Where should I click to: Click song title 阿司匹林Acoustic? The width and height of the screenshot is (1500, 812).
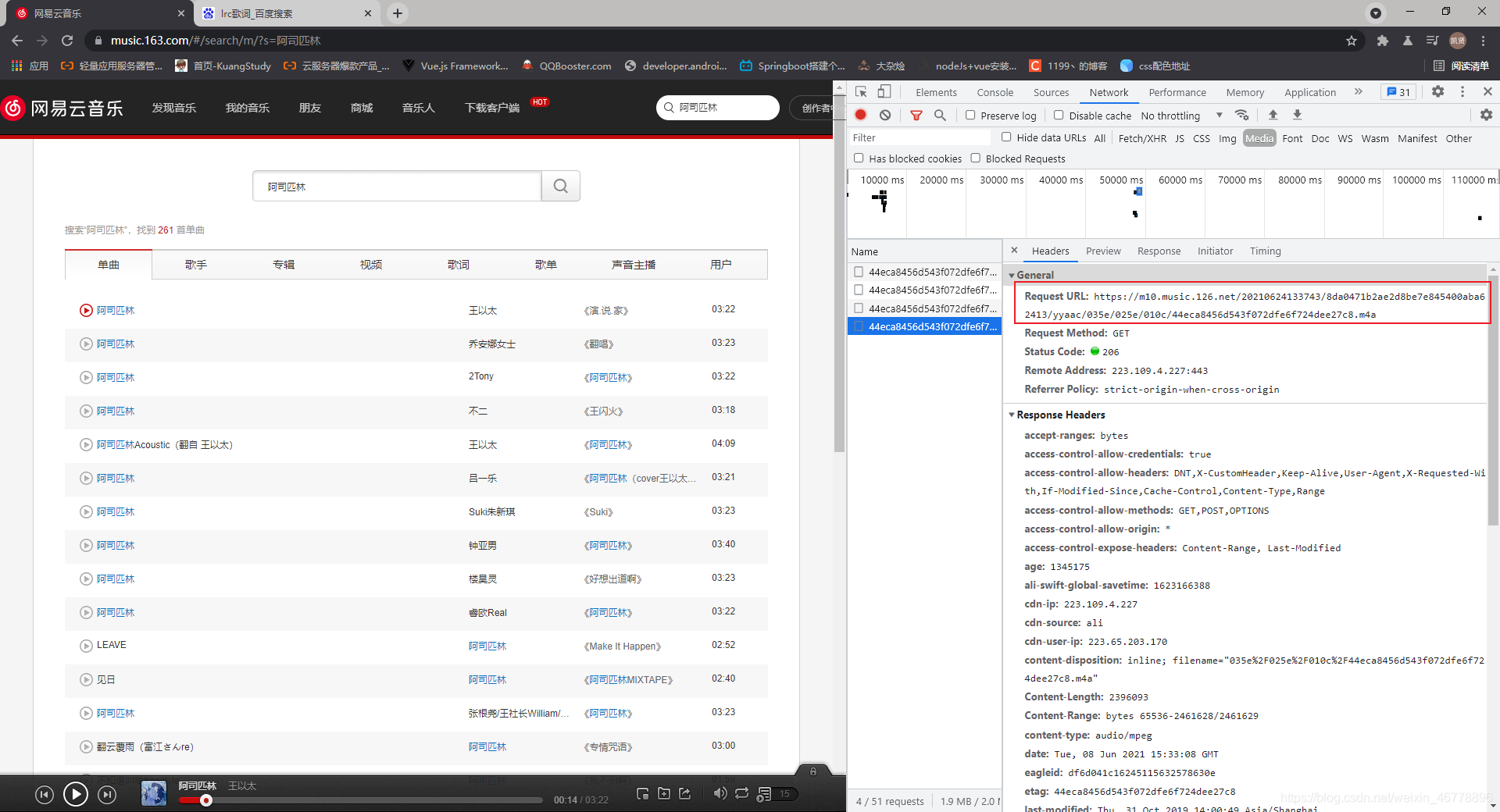click(165, 444)
